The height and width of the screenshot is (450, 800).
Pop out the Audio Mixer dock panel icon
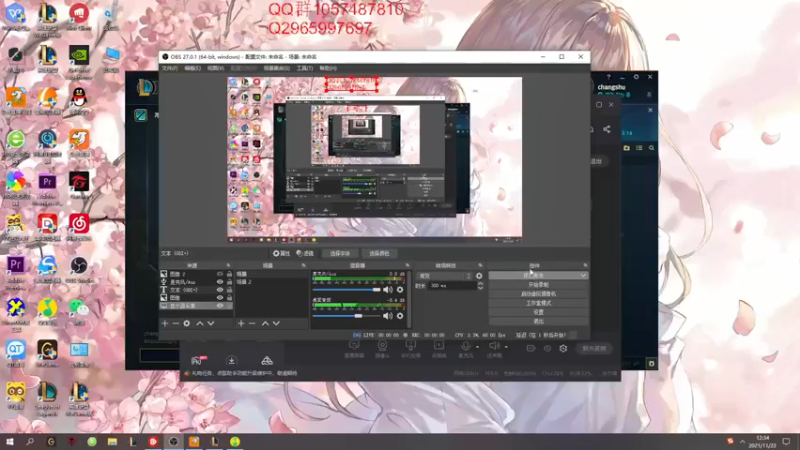(407, 265)
